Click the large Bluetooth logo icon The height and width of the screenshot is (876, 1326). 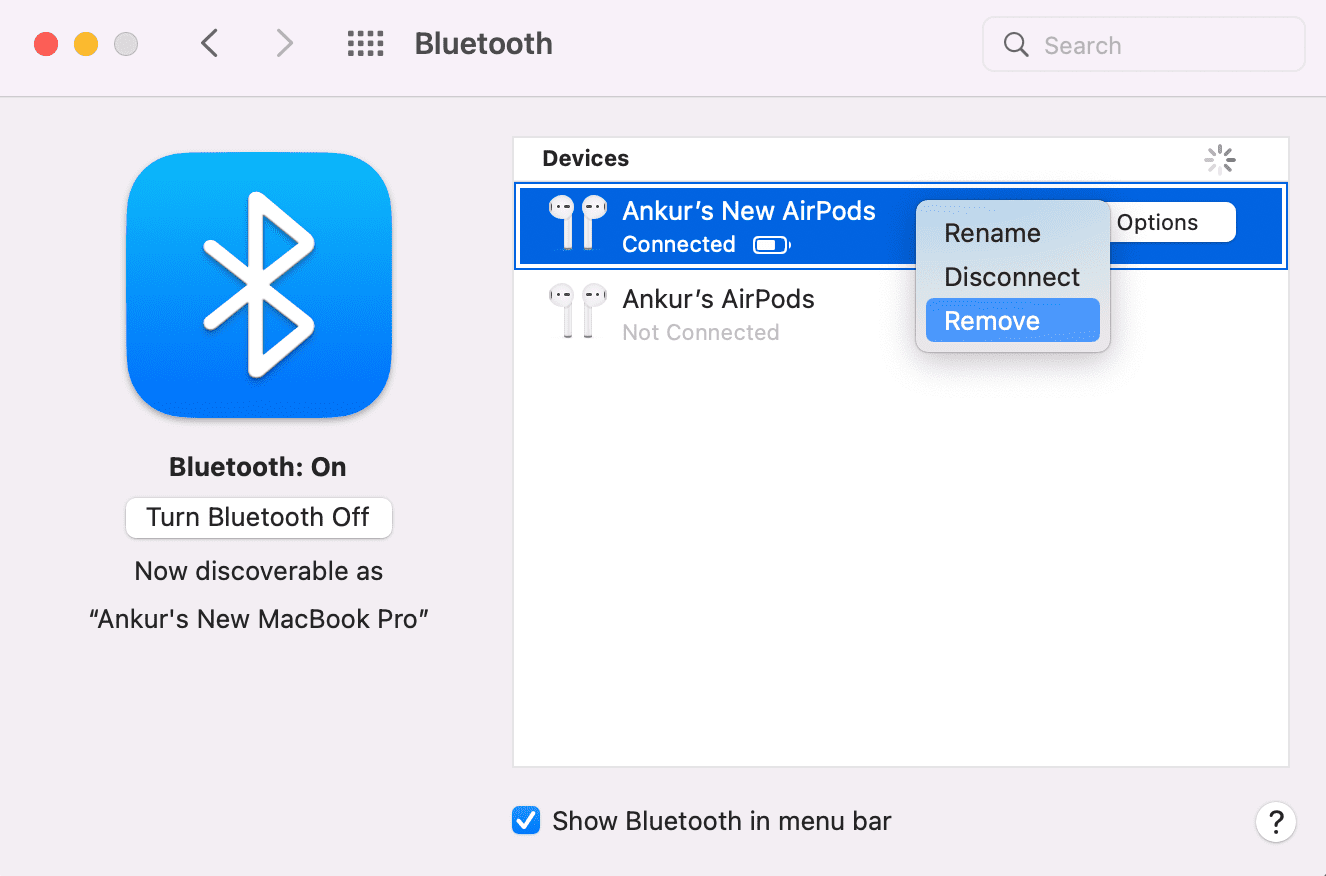pyautogui.click(x=259, y=285)
